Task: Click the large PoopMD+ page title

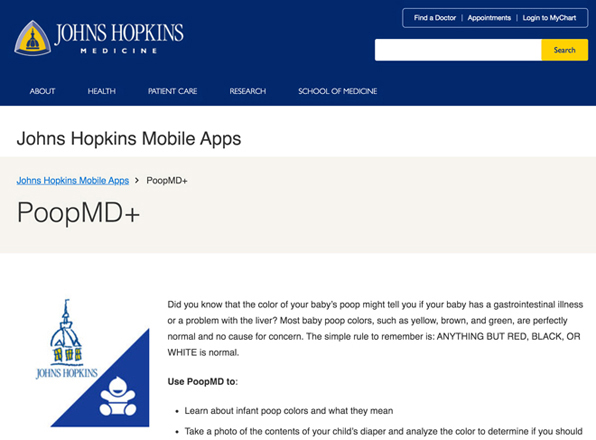Action: (x=79, y=213)
